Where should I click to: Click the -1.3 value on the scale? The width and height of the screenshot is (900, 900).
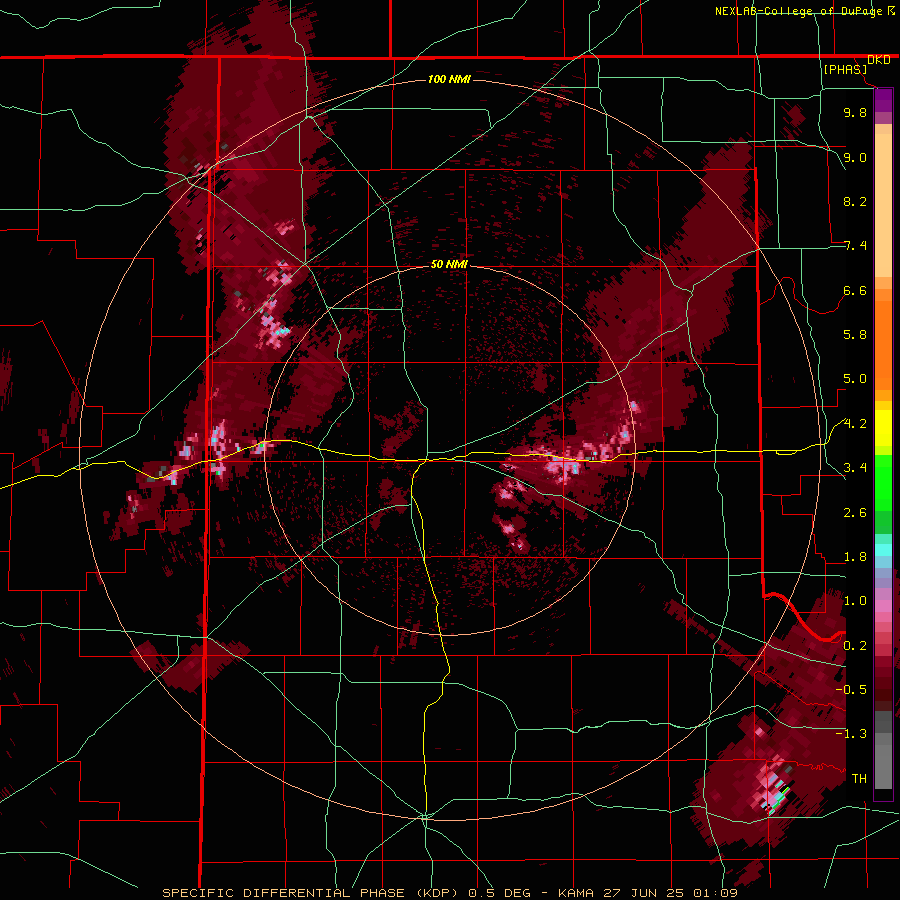(x=851, y=734)
